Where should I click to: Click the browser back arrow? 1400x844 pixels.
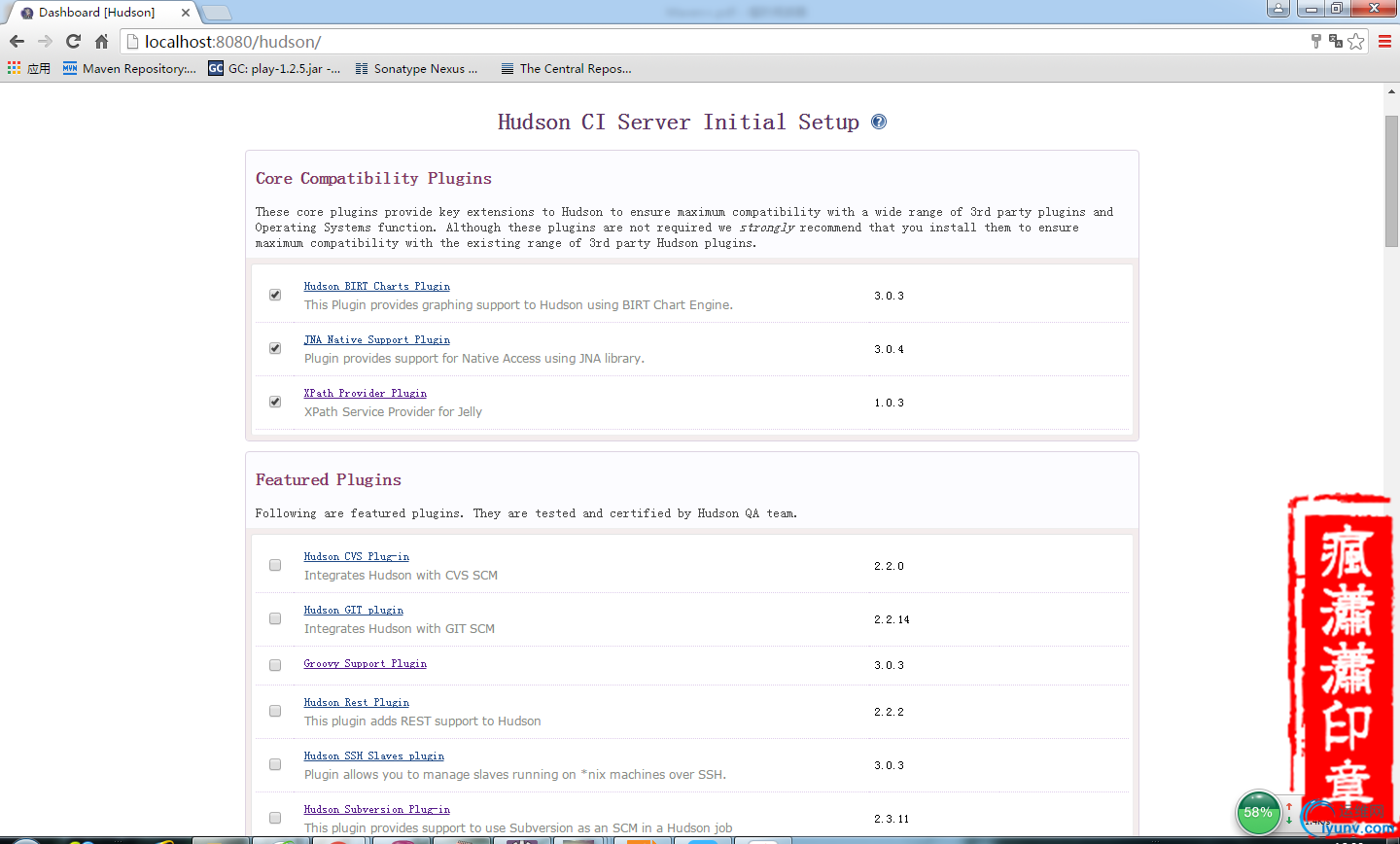pyautogui.click(x=17, y=41)
